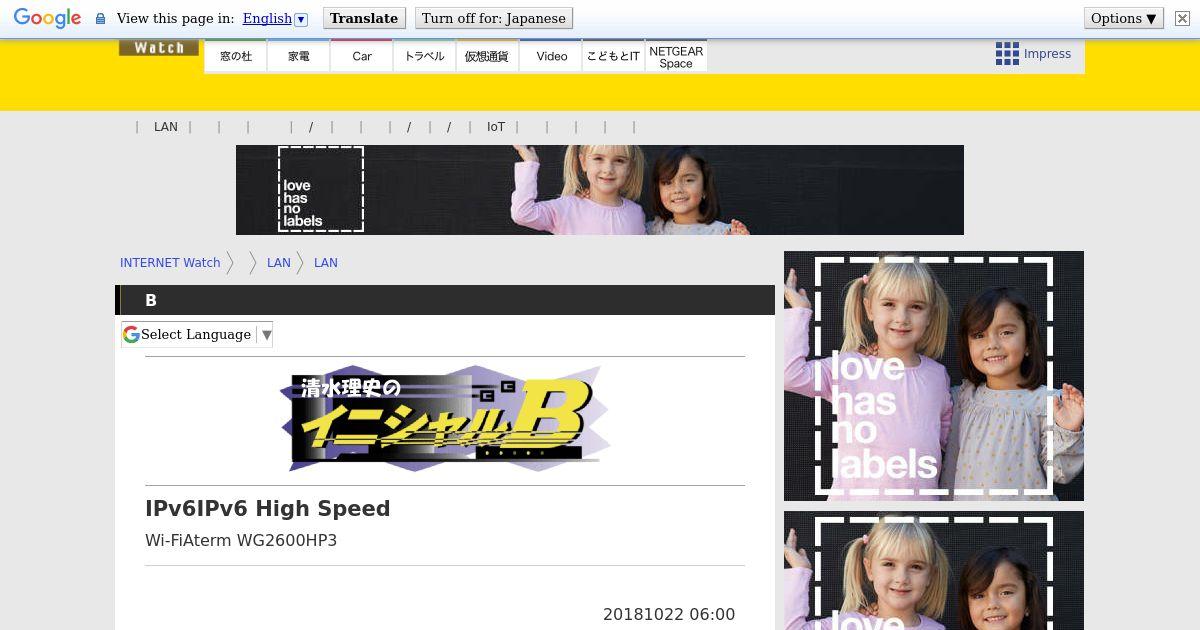Click the LAN category in navigation bar
1200x630 pixels.
pyautogui.click(x=166, y=127)
